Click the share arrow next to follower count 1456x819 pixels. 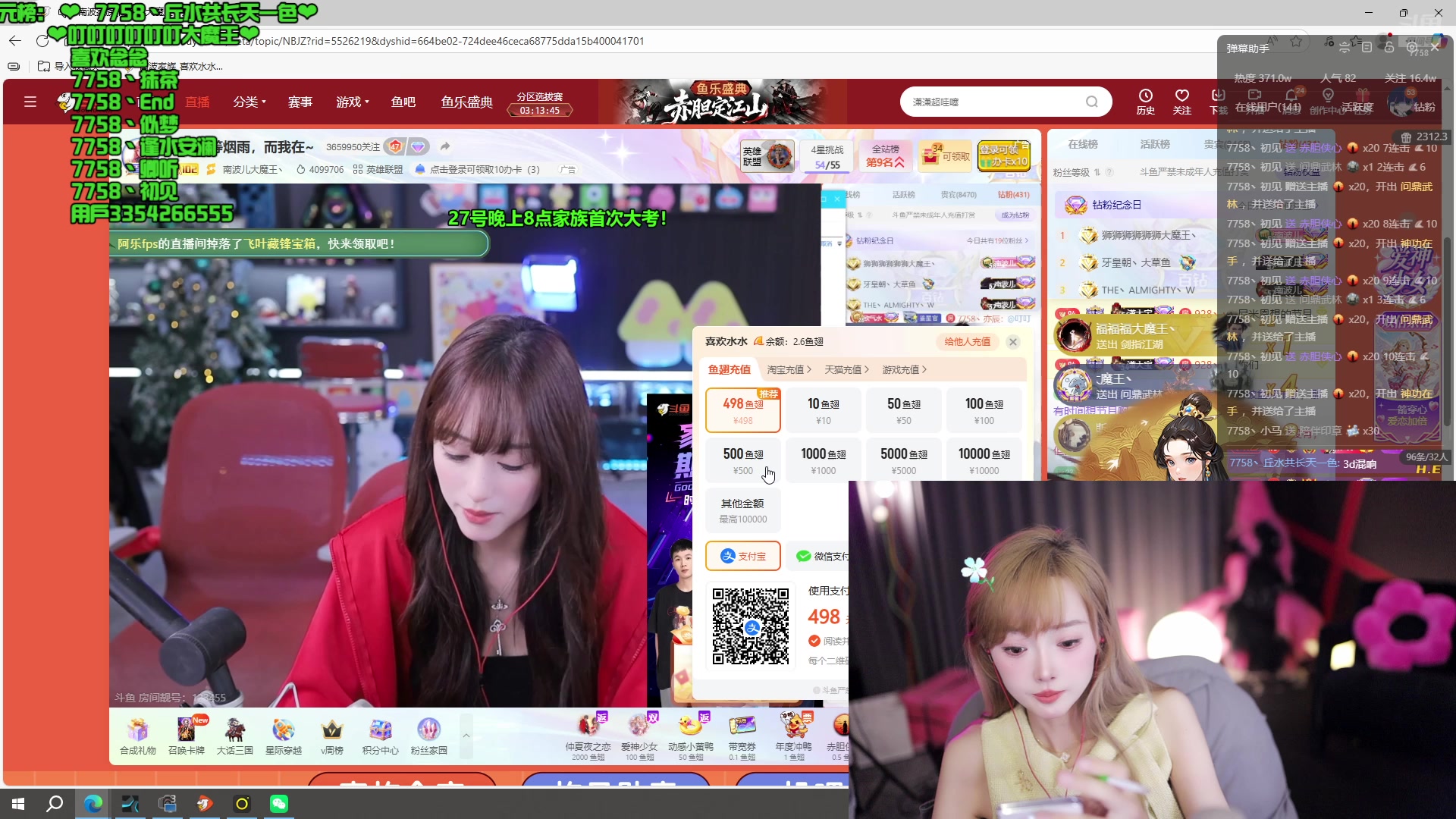pos(445,146)
